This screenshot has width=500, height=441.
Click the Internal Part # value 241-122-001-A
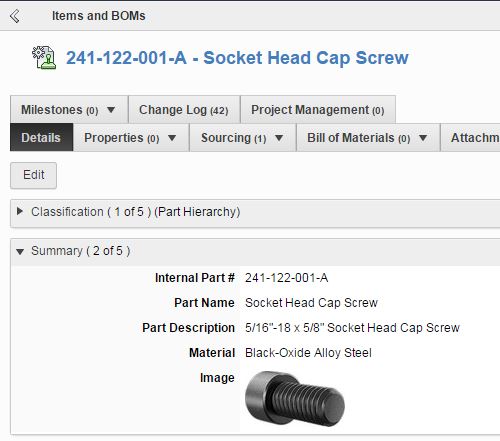pyautogui.click(x=287, y=278)
